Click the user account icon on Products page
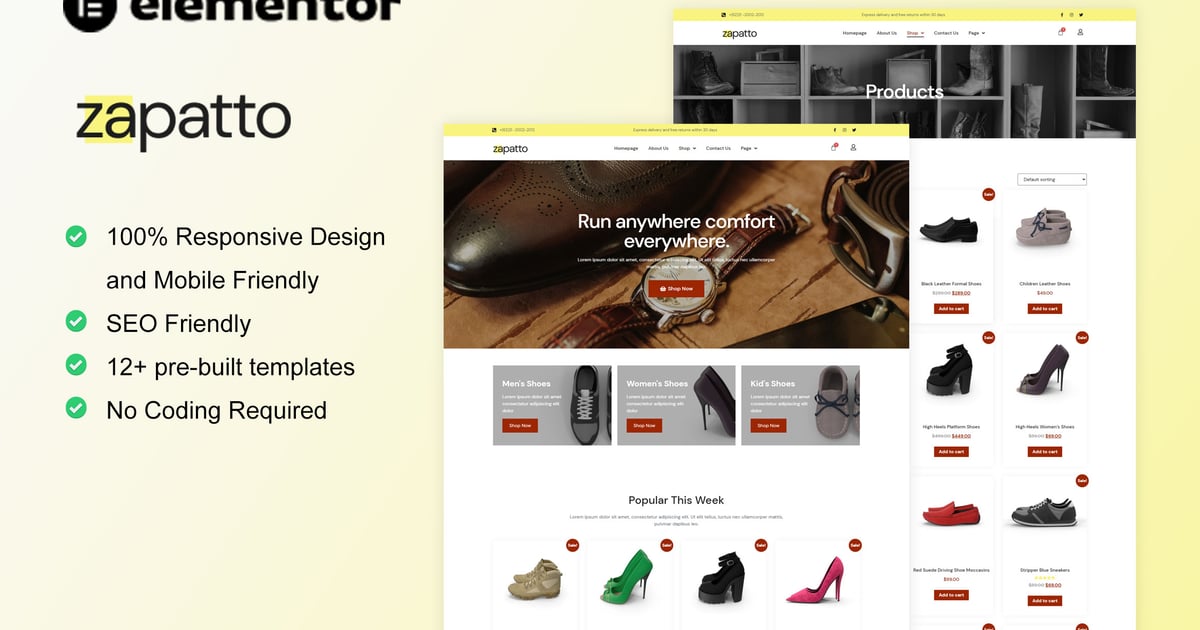 1080,32
